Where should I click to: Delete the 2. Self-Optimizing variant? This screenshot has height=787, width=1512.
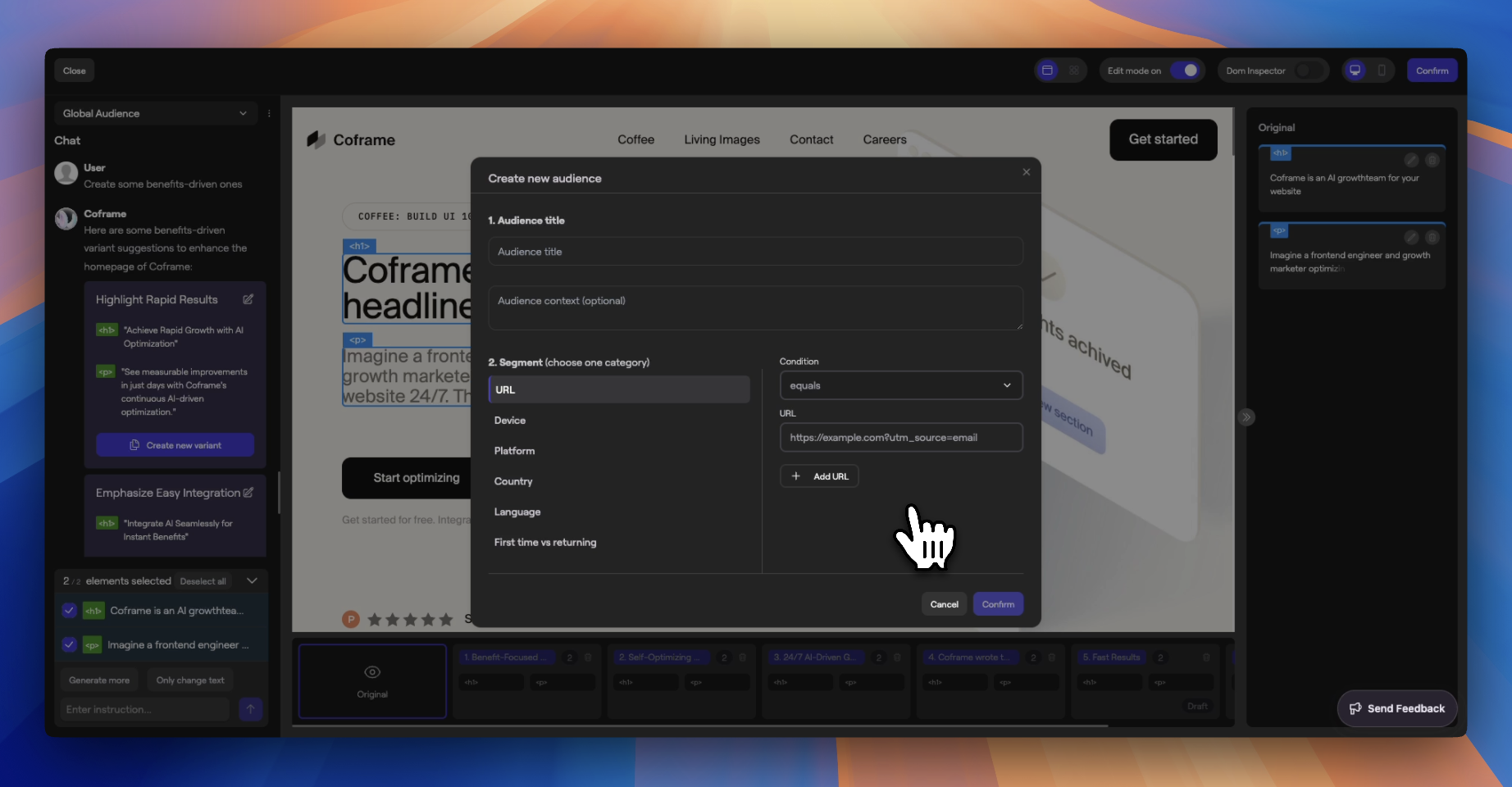742,657
